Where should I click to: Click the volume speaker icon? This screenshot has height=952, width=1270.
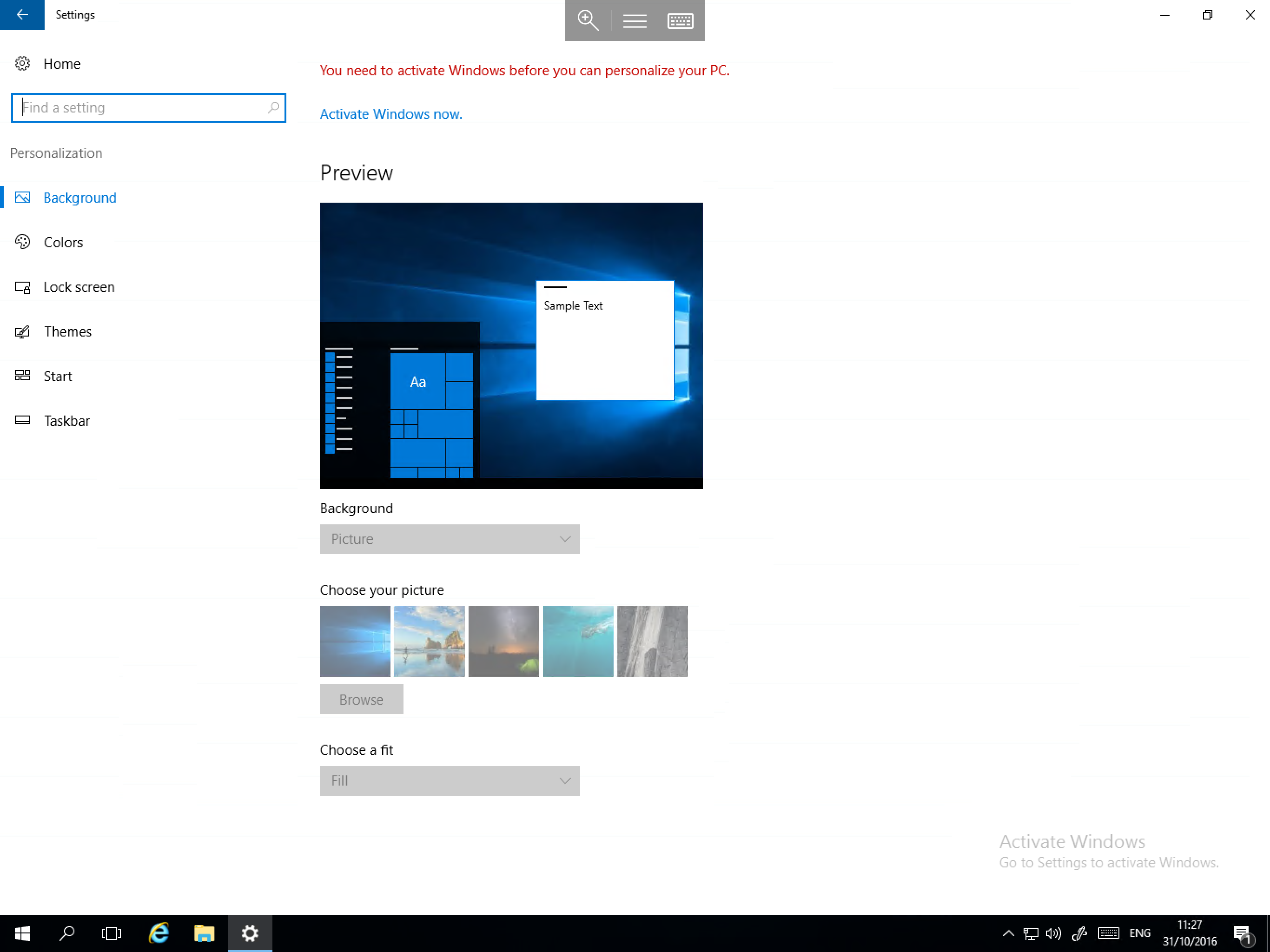[x=1053, y=933]
